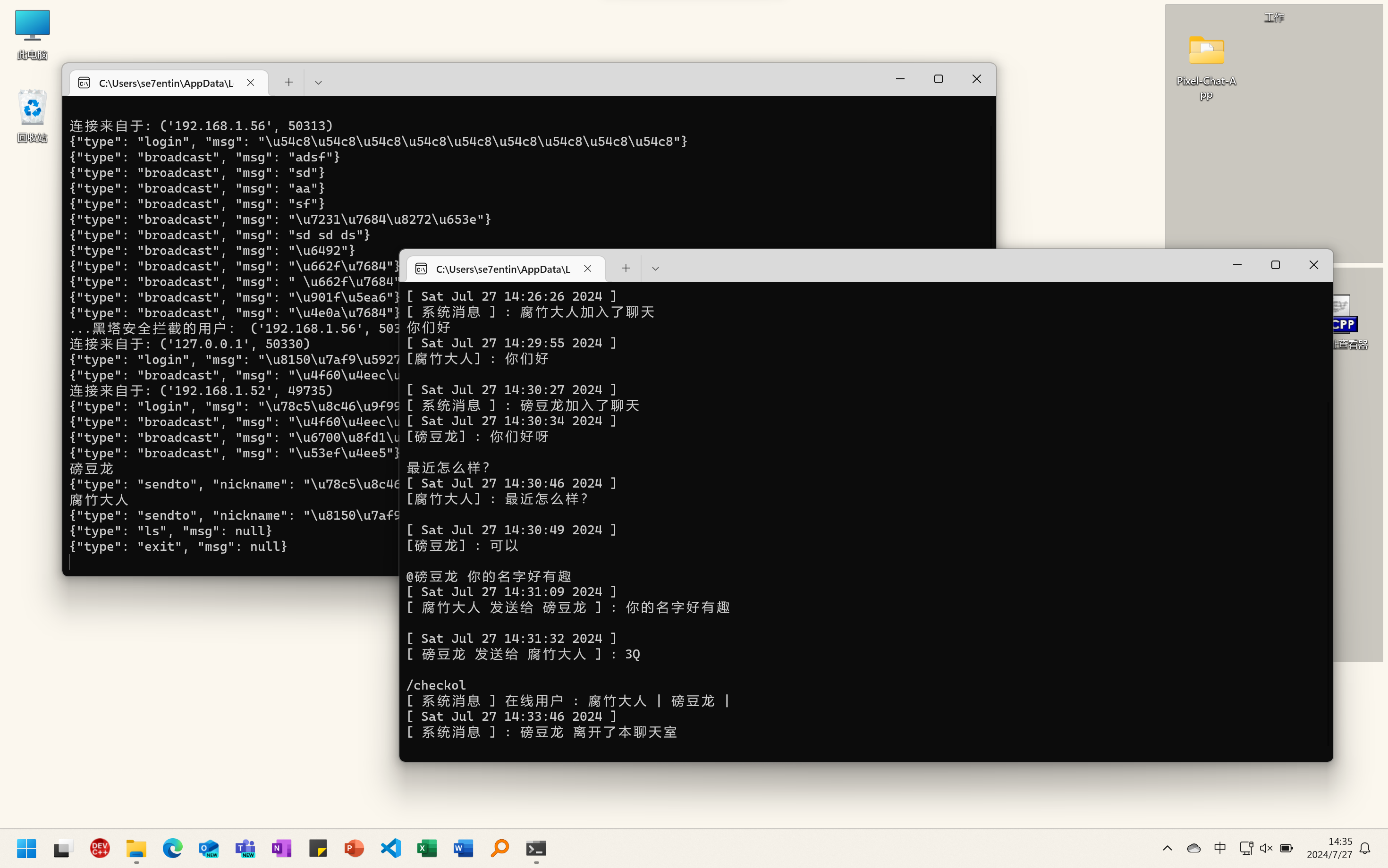Open the network status tray icon
1388x868 pixels.
(1245, 848)
